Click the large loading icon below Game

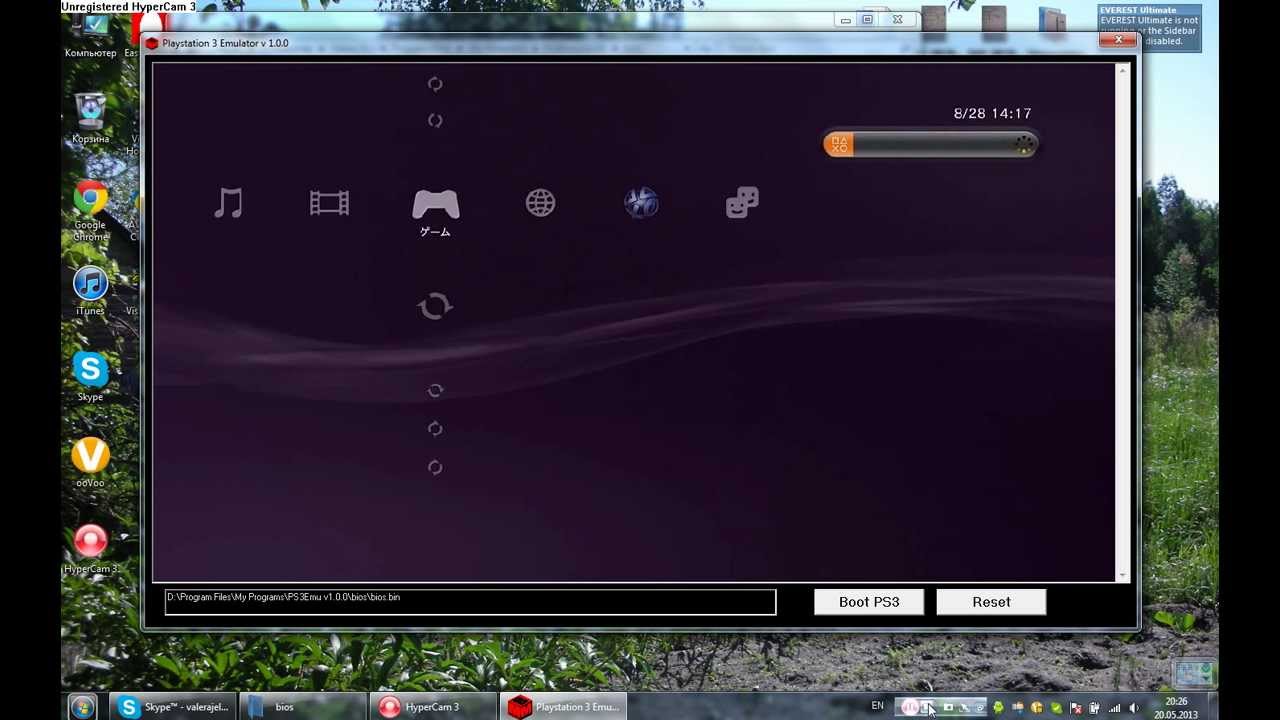click(435, 306)
